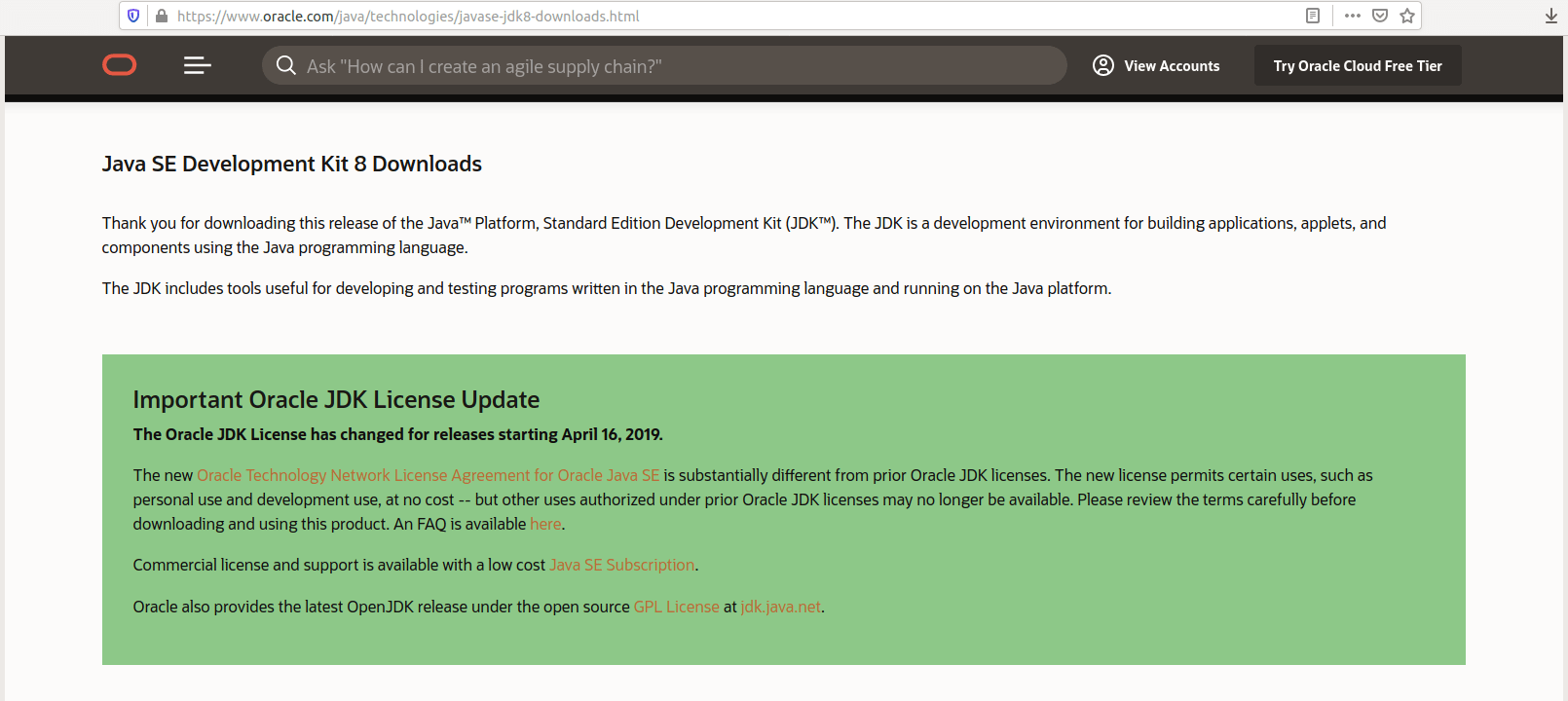Open the tracking protection shield icon
1568x701 pixels.
pyautogui.click(x=133, y=16)
